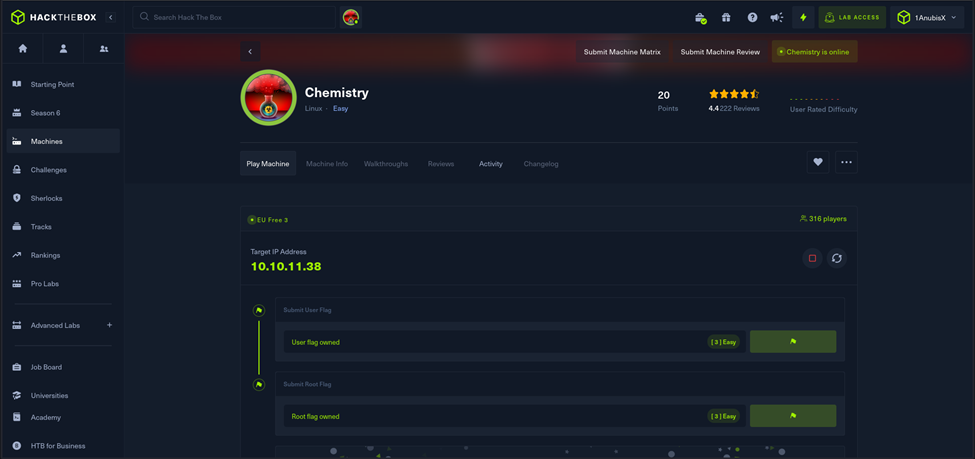Click the Chemistry is online status button
Image resolution: width=975 pixels, height=459 pixels.
[815, 52]
